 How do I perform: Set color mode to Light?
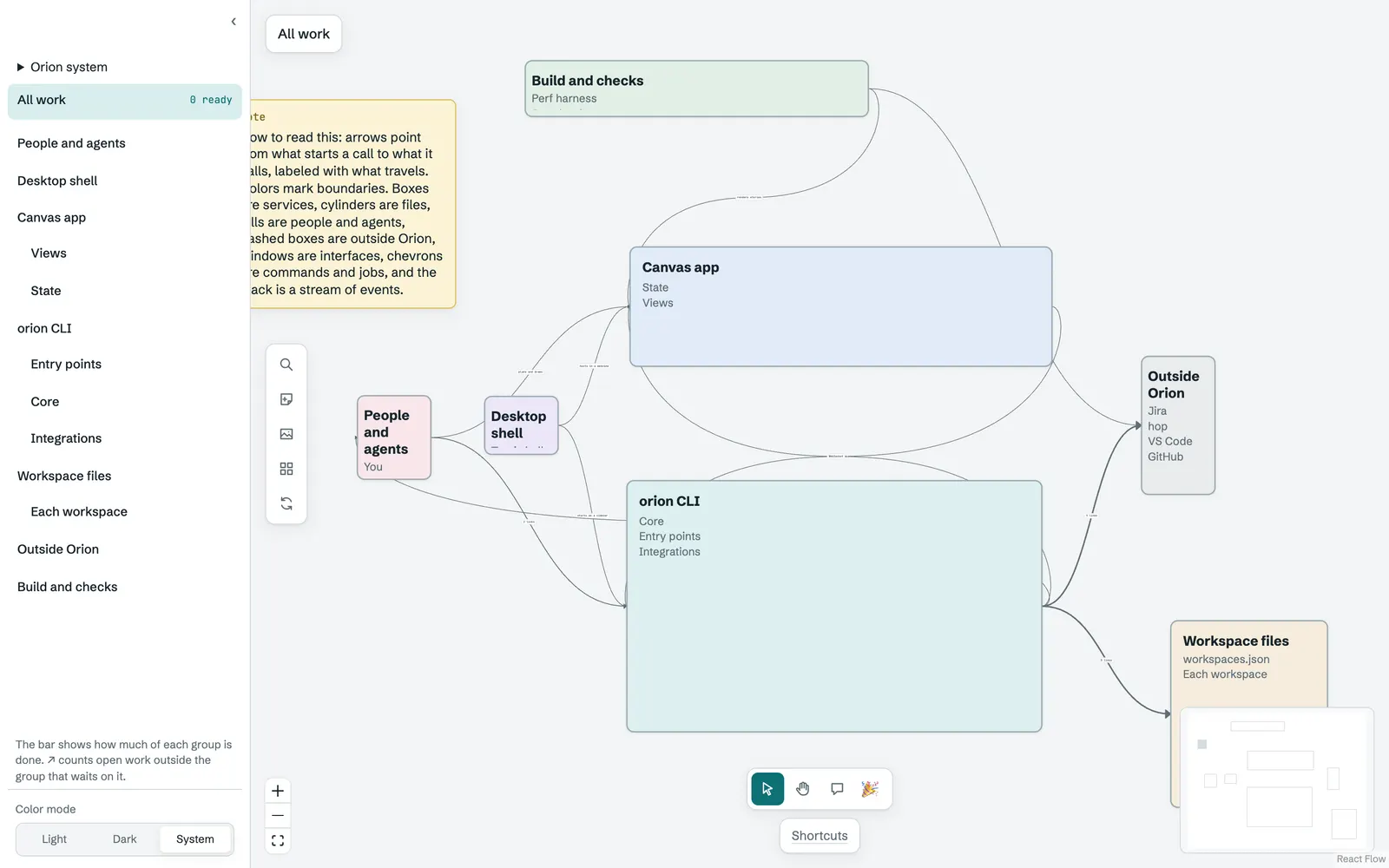tap(54, 839)
